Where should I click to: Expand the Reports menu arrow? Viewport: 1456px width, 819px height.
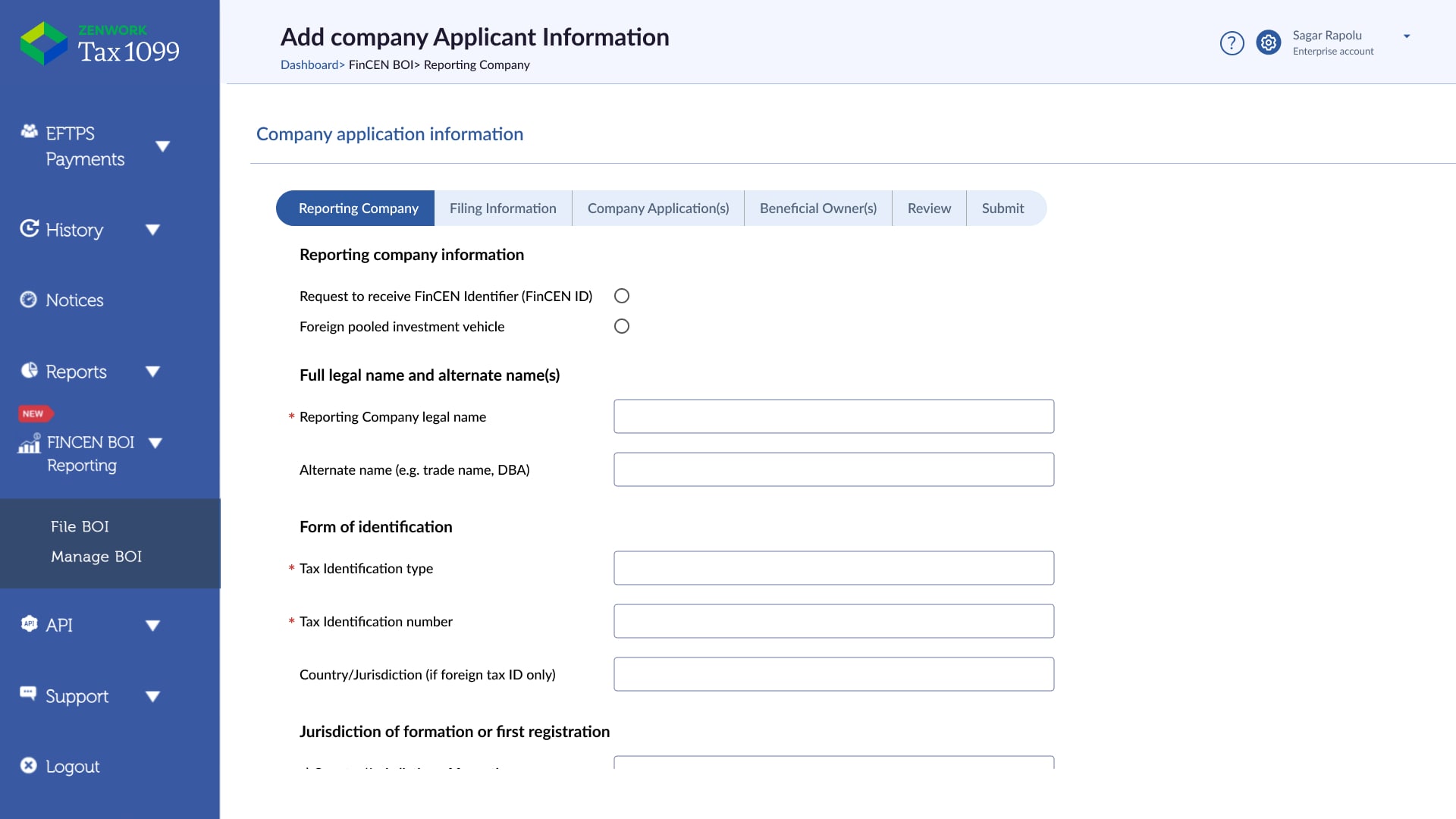point(152,372)
